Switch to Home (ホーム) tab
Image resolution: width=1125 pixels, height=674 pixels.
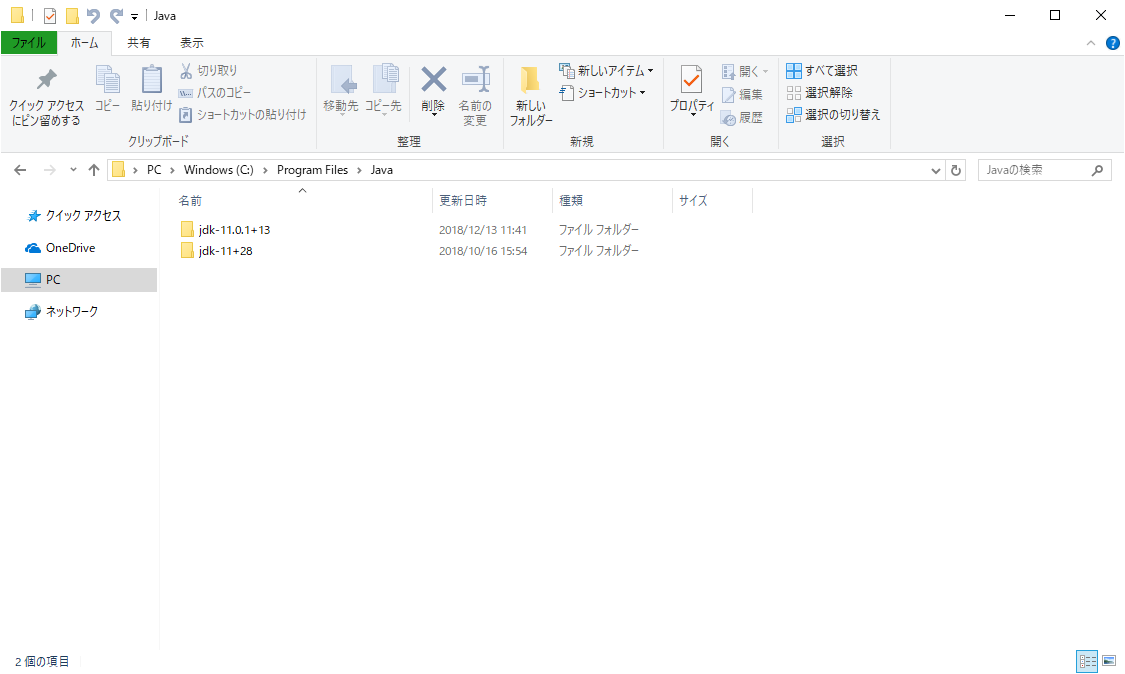[x=85, y=43]
